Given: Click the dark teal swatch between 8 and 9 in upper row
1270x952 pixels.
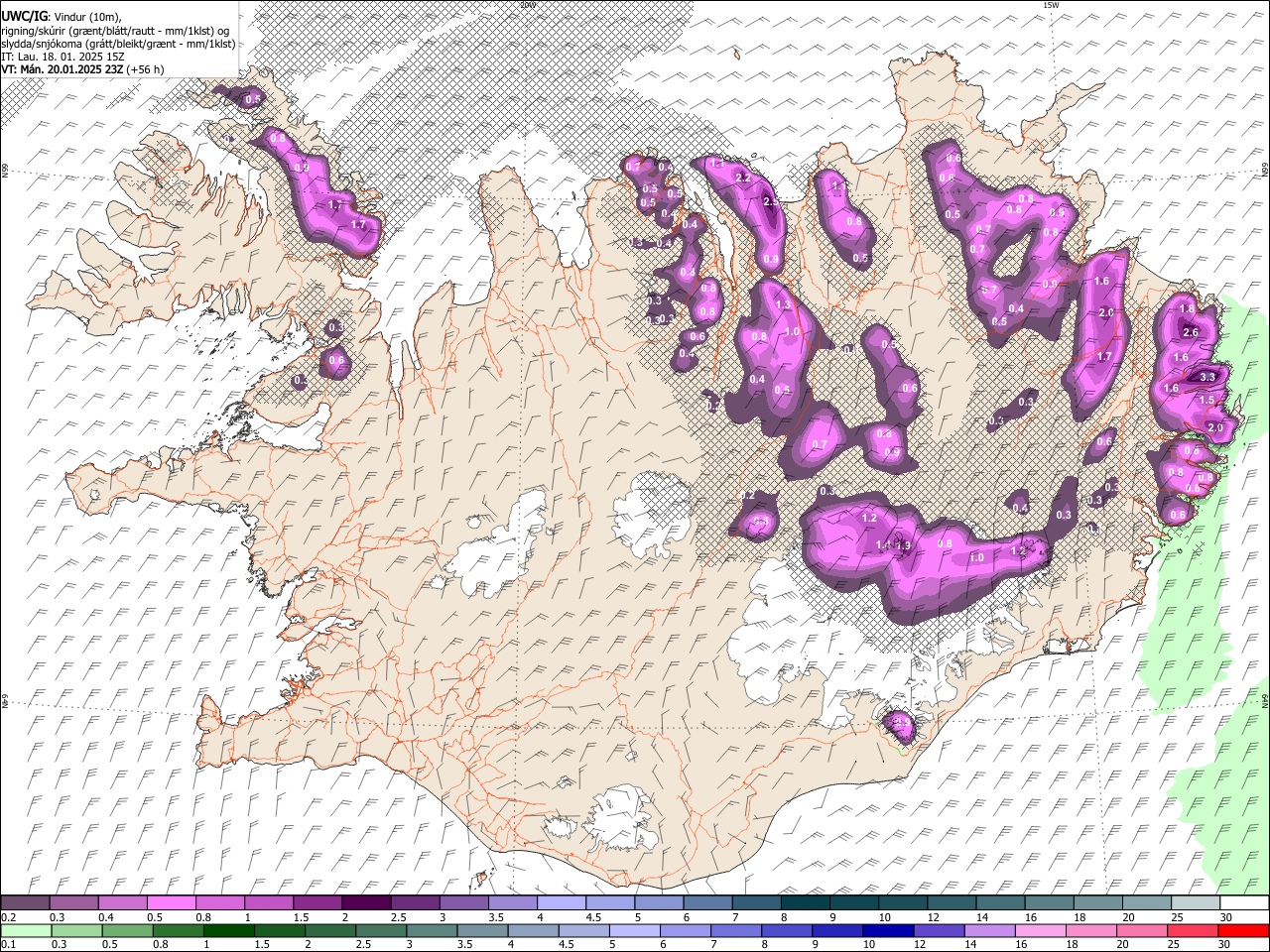Looking at the screenshot, I should (x=805, y=902).
